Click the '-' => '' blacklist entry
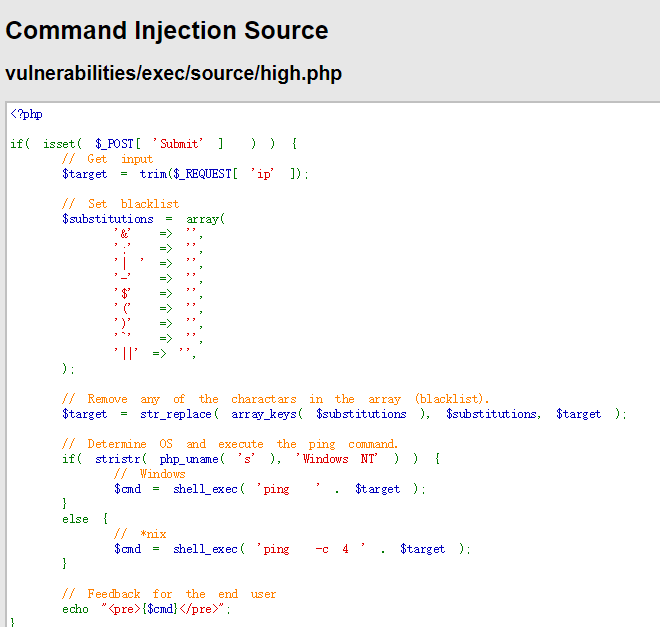 click(x=159, y=278)
